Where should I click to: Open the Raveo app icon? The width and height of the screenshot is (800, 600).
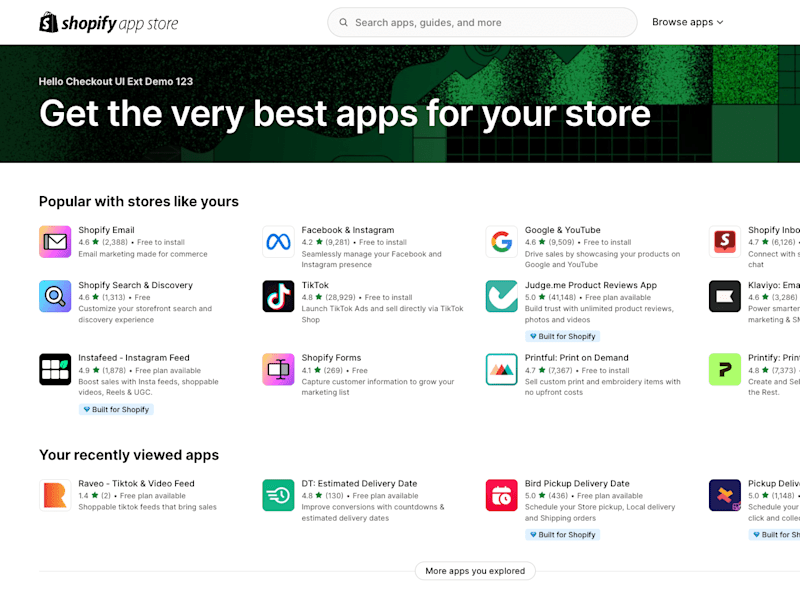55,495
